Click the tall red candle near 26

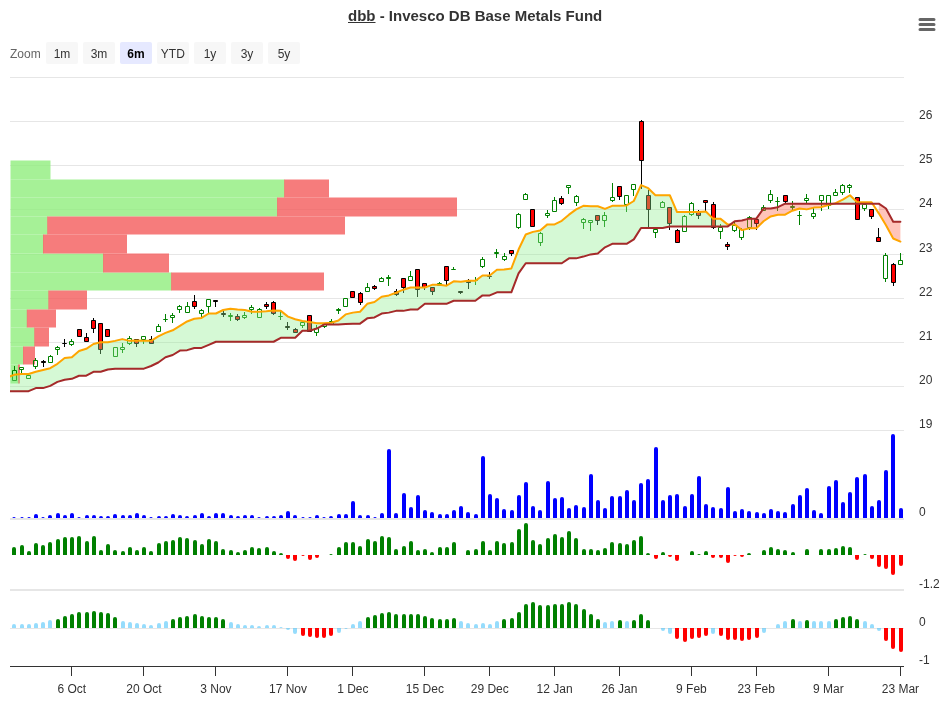click(x=641, y=141)
